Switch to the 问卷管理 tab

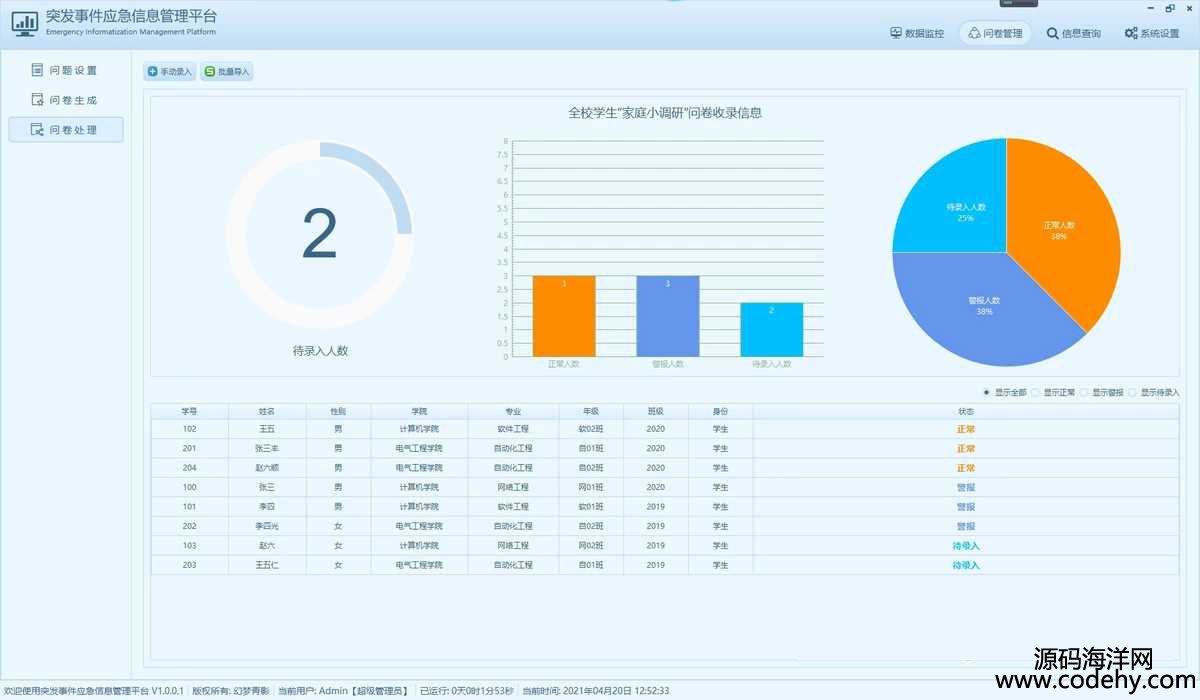(x=995, y=33)
